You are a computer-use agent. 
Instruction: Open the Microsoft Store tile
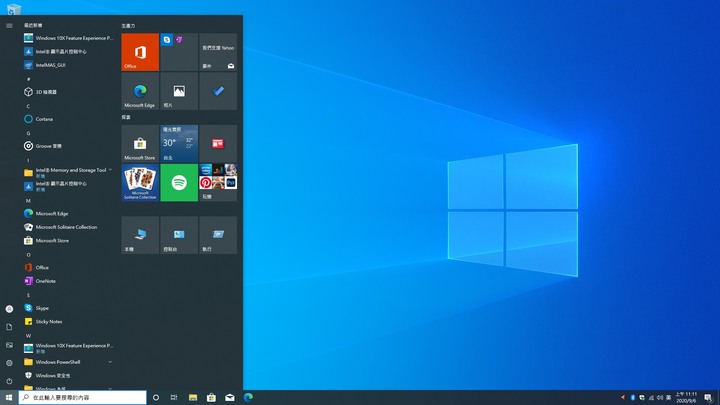[x=140, y=143]
